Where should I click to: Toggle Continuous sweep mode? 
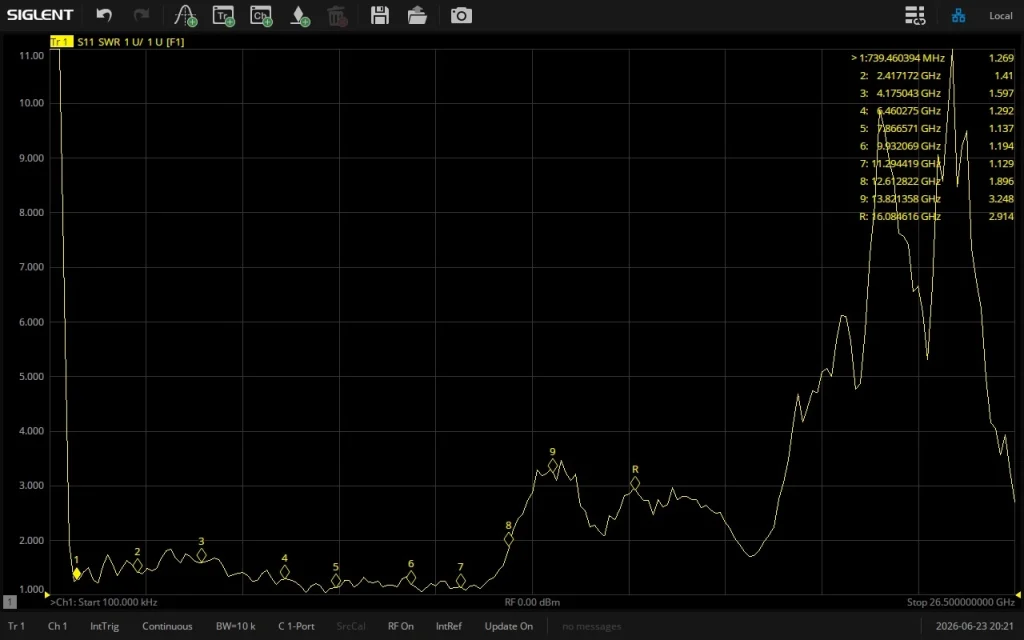[x=167, y=626]
